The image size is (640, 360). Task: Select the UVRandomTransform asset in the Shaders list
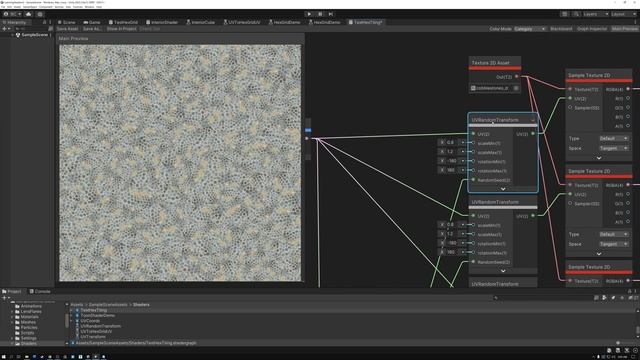pos(100,326)
